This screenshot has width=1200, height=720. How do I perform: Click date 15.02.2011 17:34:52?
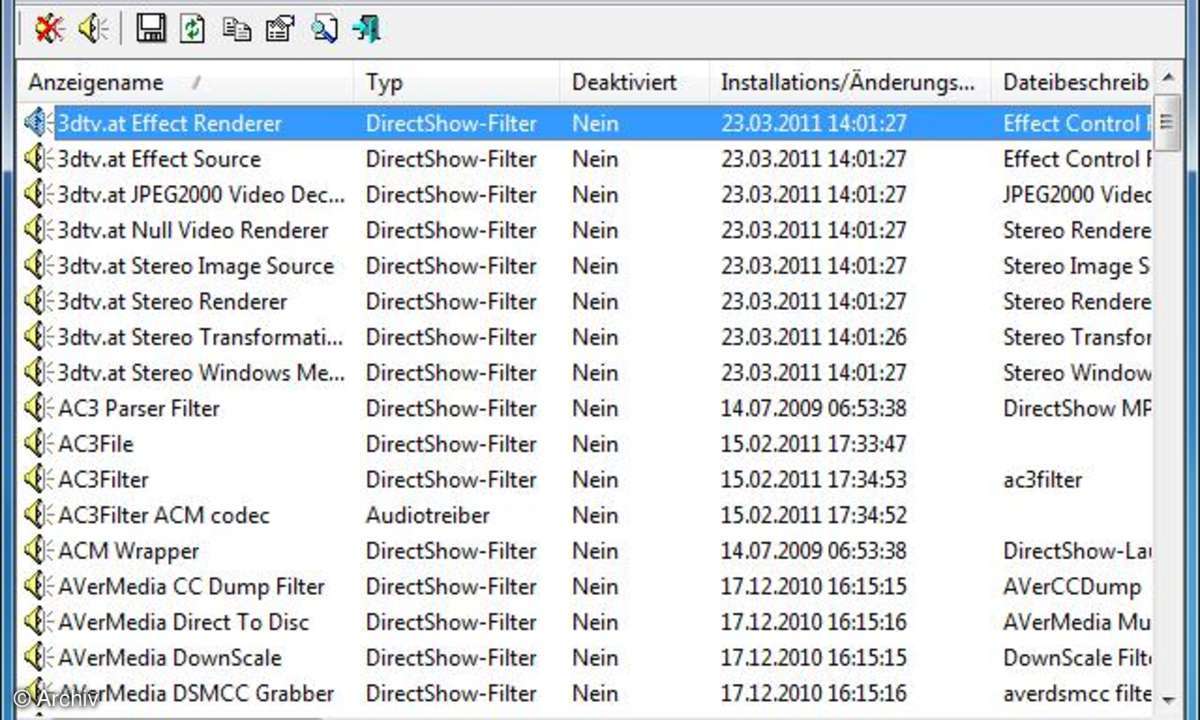(x=813, y=515)
